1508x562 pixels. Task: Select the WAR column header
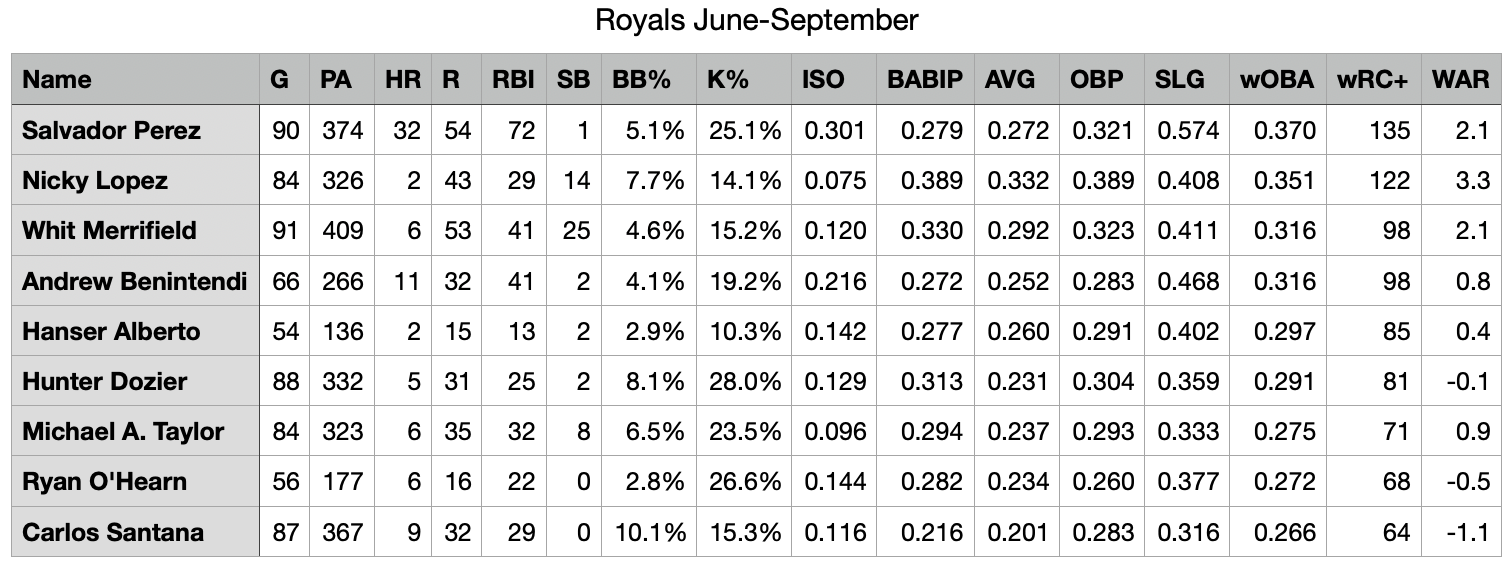click(x=1460, y=80)
